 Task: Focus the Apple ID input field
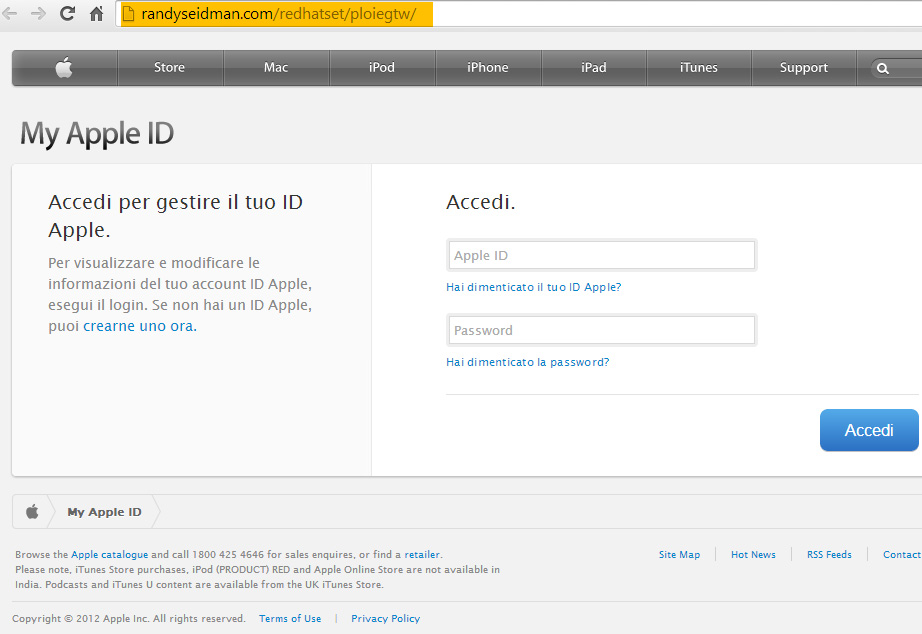tap(602, 255)
